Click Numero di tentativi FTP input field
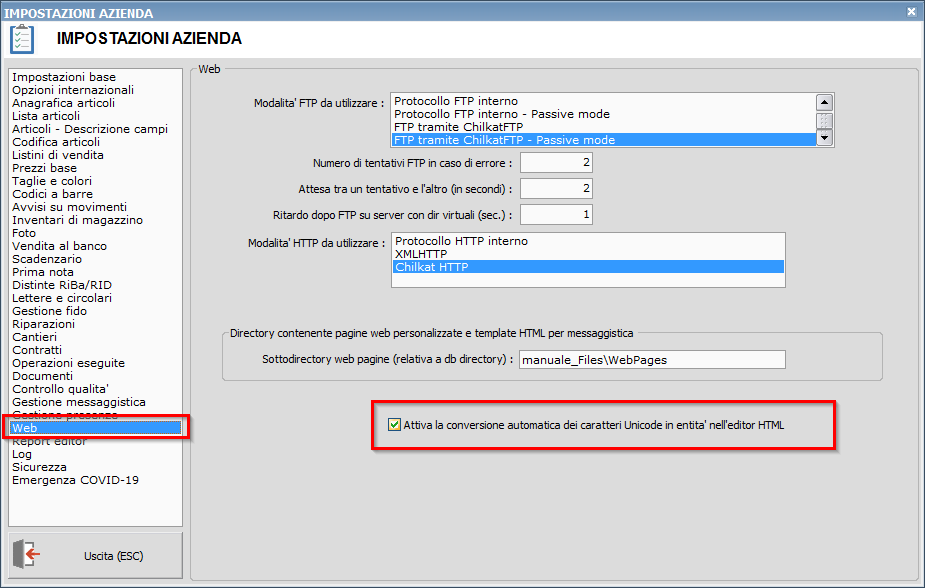Image resolution: width=925 pixels, height=588 pixels. (x=556, y=162)
